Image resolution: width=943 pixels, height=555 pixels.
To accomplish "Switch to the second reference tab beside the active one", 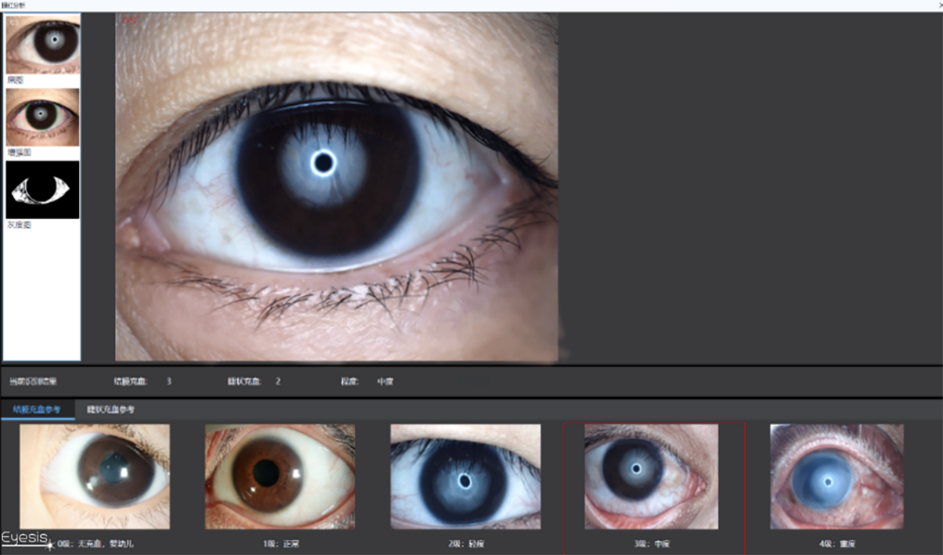I will [x=111, y=409].
